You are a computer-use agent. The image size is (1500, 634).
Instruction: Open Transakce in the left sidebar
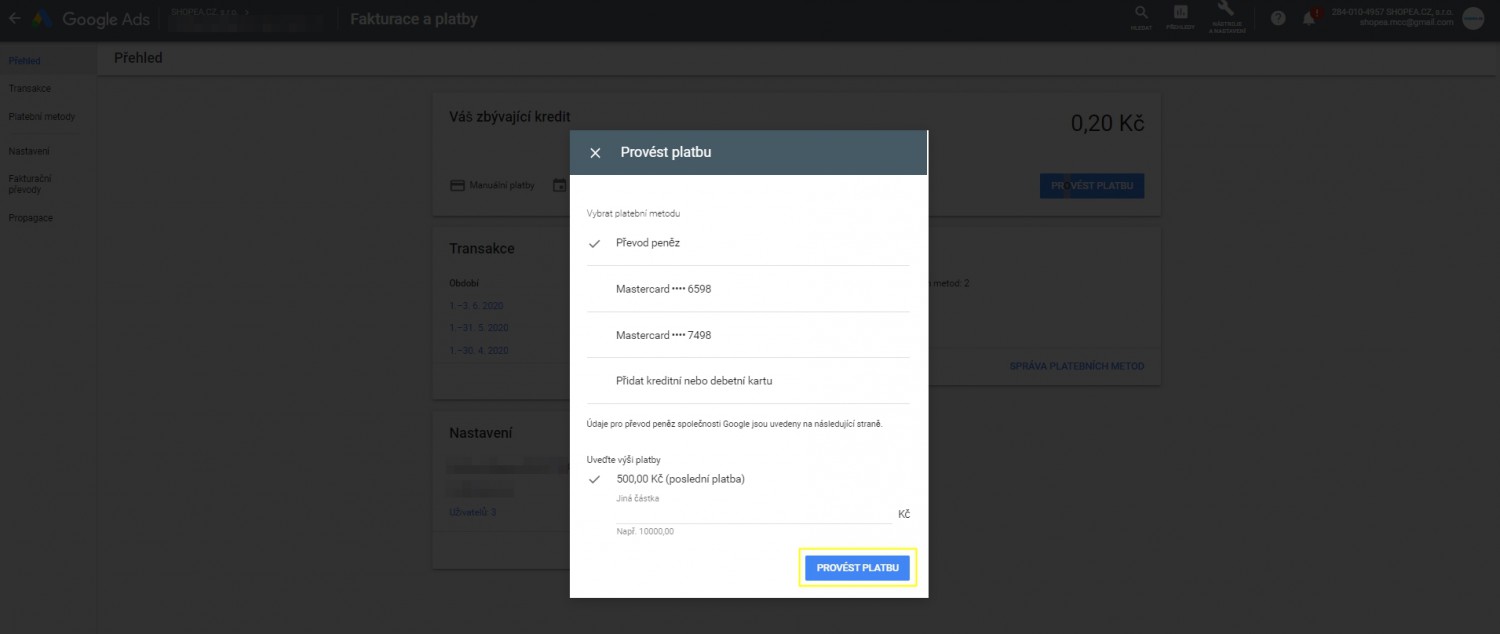(x=30, y=89)
